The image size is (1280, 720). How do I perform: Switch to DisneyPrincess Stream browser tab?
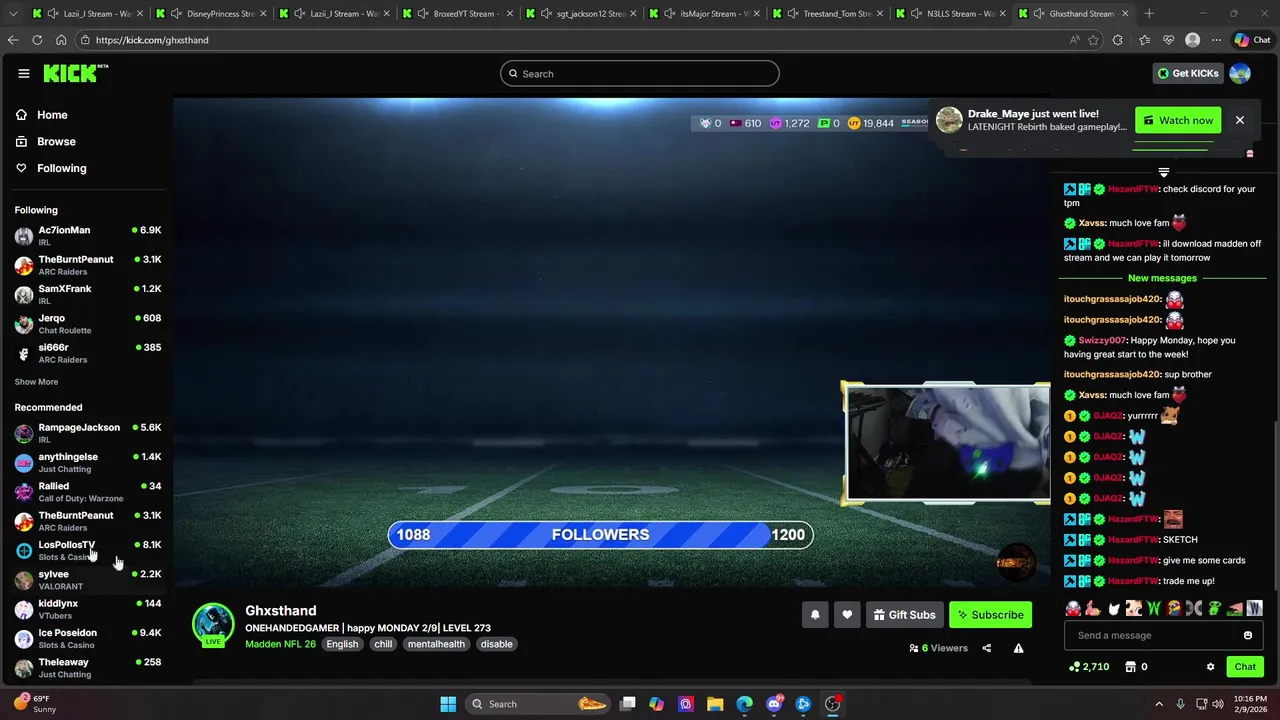click(213, 14)
